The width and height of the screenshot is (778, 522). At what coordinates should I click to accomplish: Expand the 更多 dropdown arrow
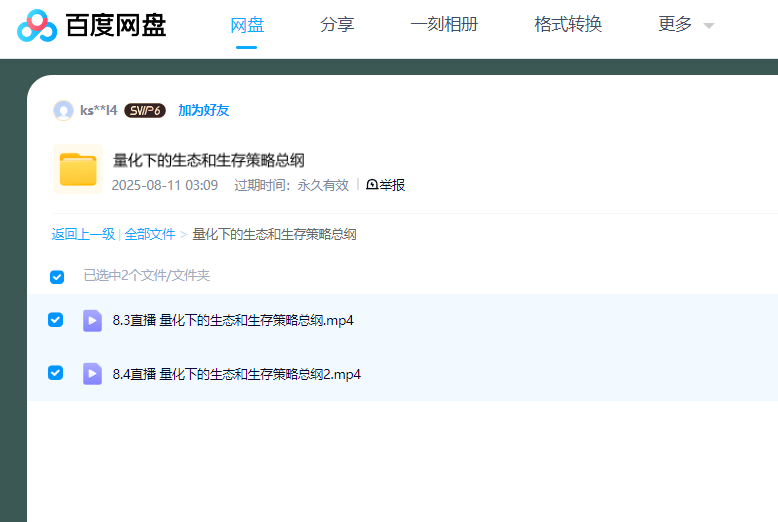709,26
